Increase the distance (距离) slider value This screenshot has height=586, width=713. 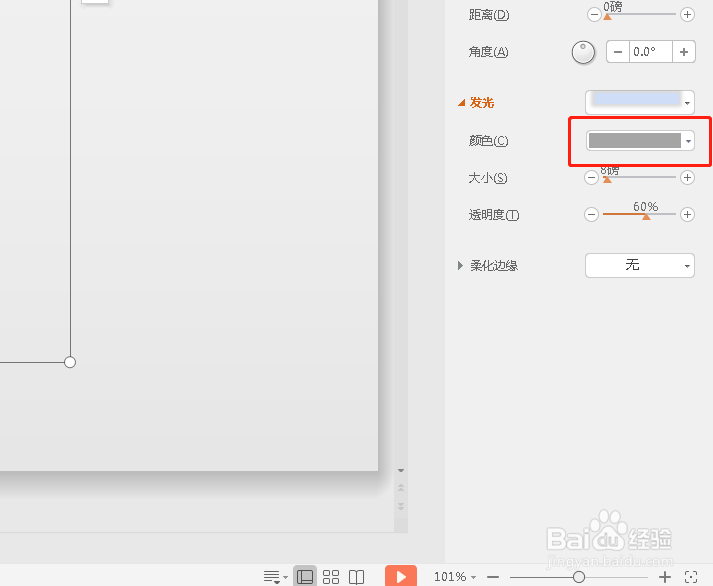(687, 15)
